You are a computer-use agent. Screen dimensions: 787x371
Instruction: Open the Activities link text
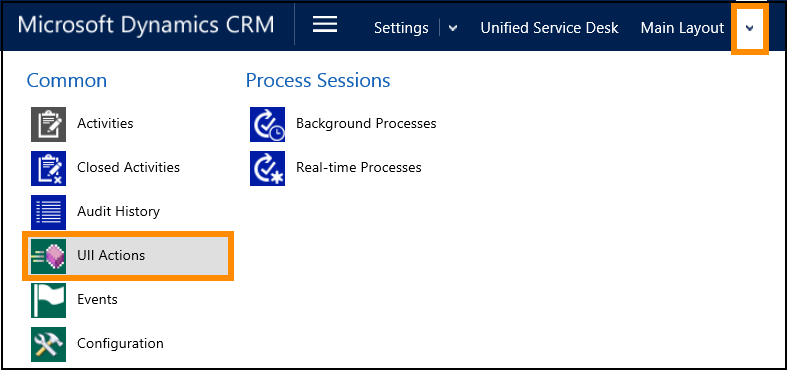pyautogui.click(x=105, y=123)
